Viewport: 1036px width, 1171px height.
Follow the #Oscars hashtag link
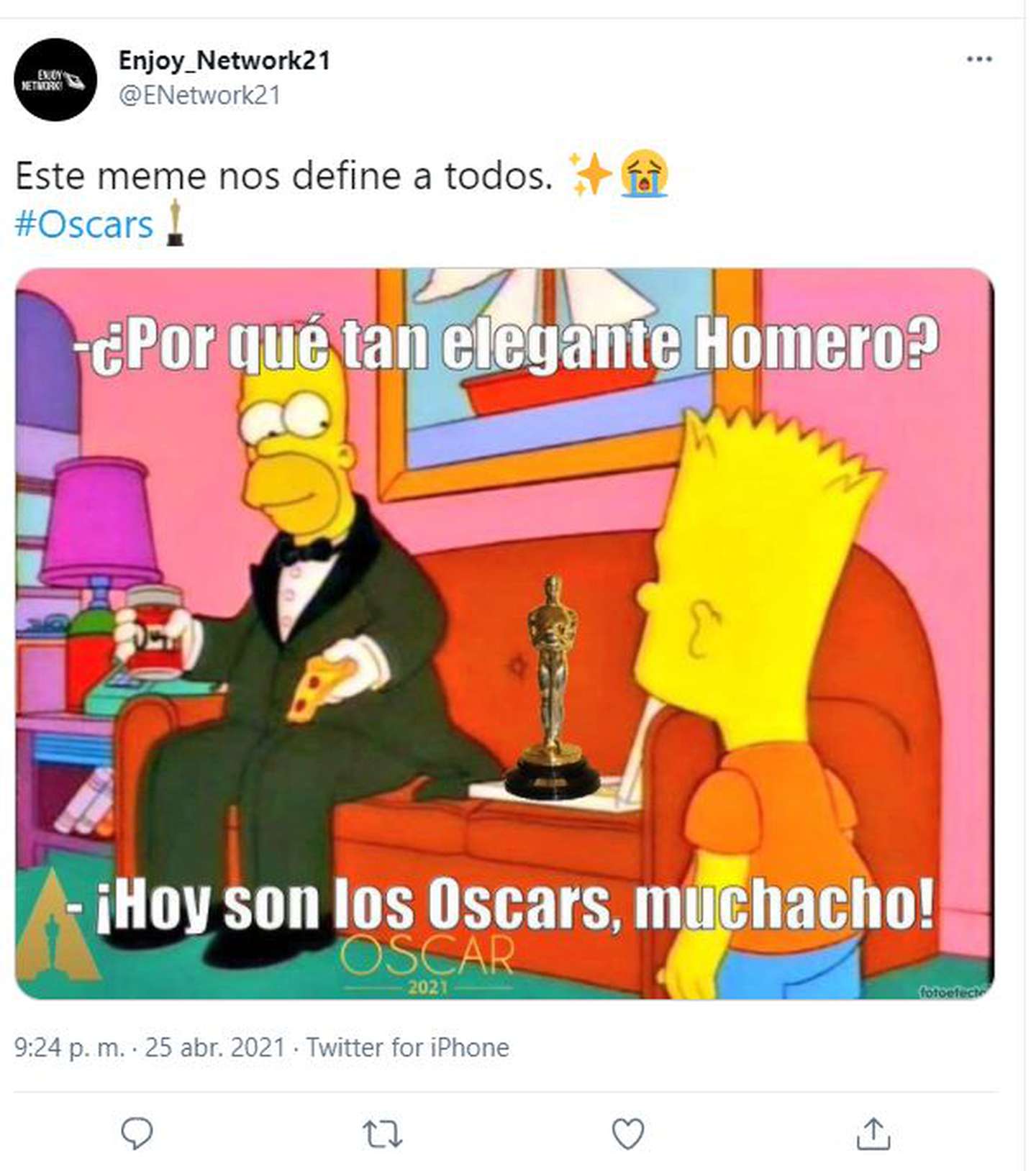tap(84, 224)
